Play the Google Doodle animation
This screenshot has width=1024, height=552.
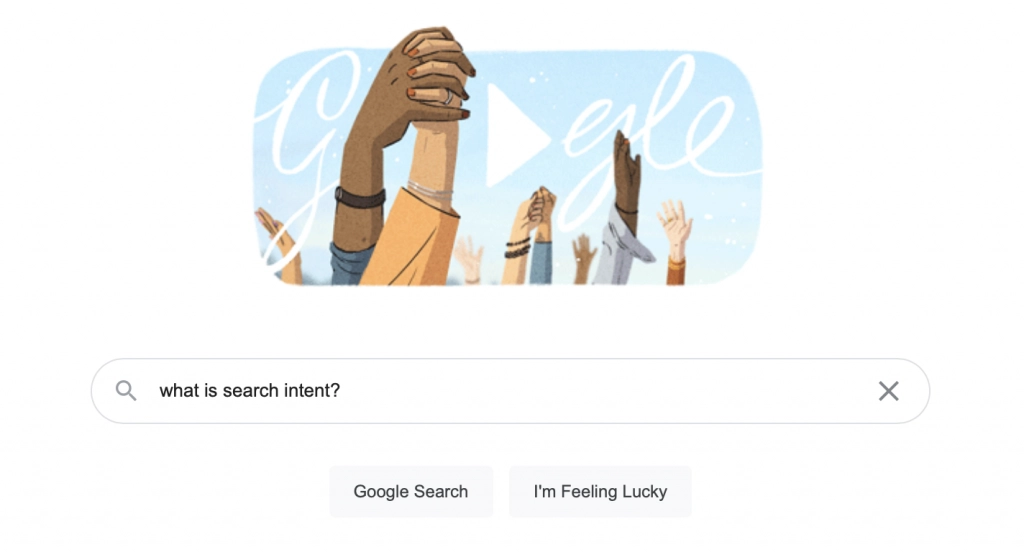pyautogui.click(x=515, y=136)
